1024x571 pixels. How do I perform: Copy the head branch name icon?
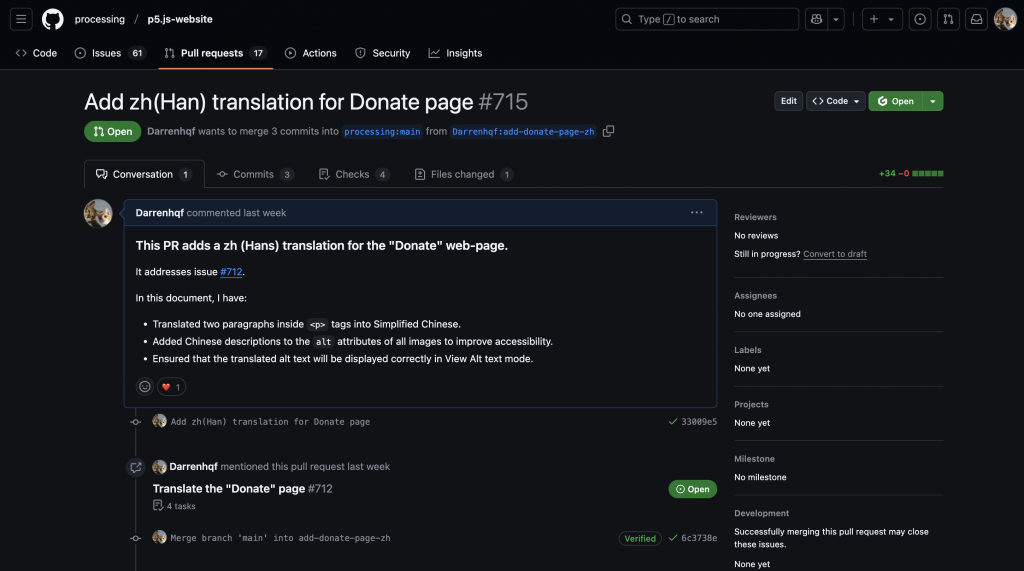pos(608,131)
